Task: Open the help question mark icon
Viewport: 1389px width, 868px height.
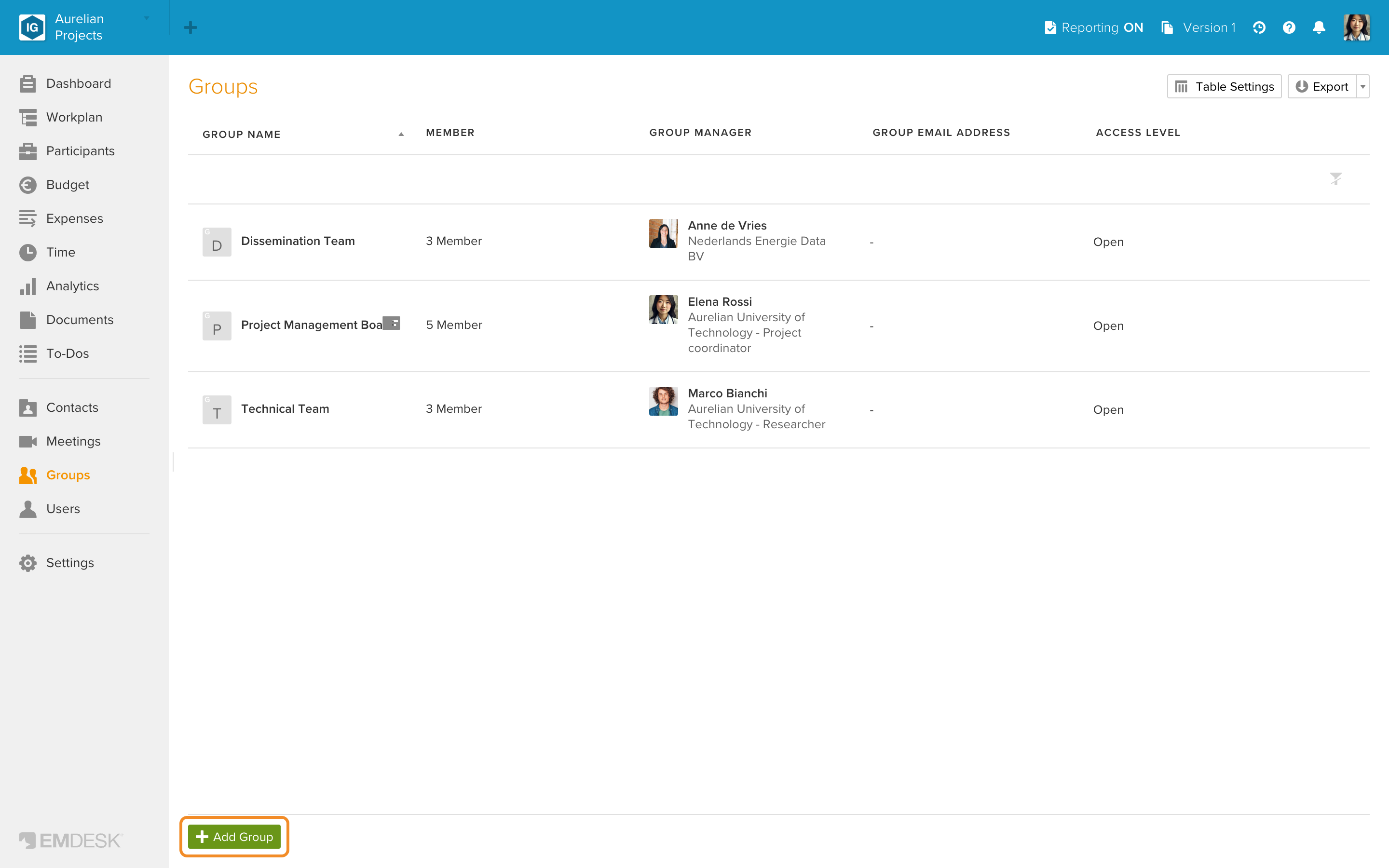Action: click(x=1289, y=27)
